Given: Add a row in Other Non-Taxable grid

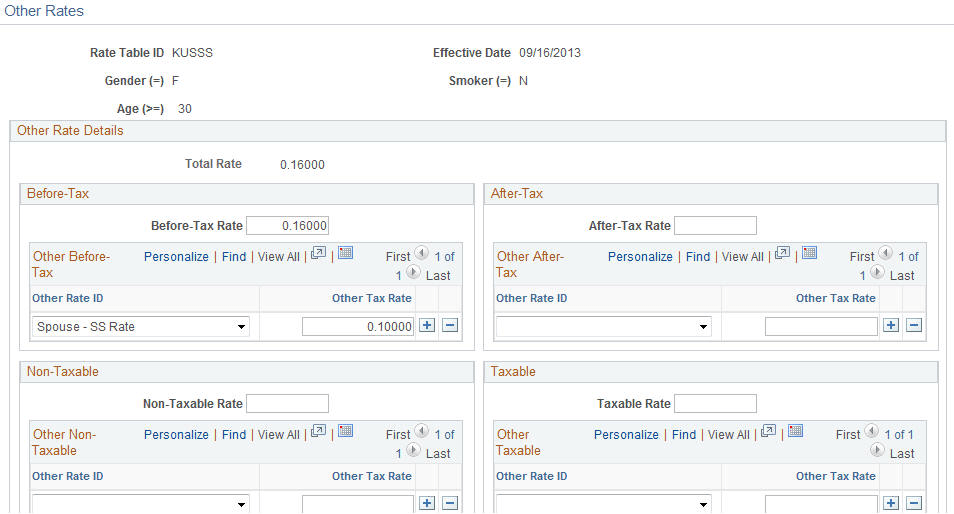Looking at the screenshot, I should tap(427, 503).
